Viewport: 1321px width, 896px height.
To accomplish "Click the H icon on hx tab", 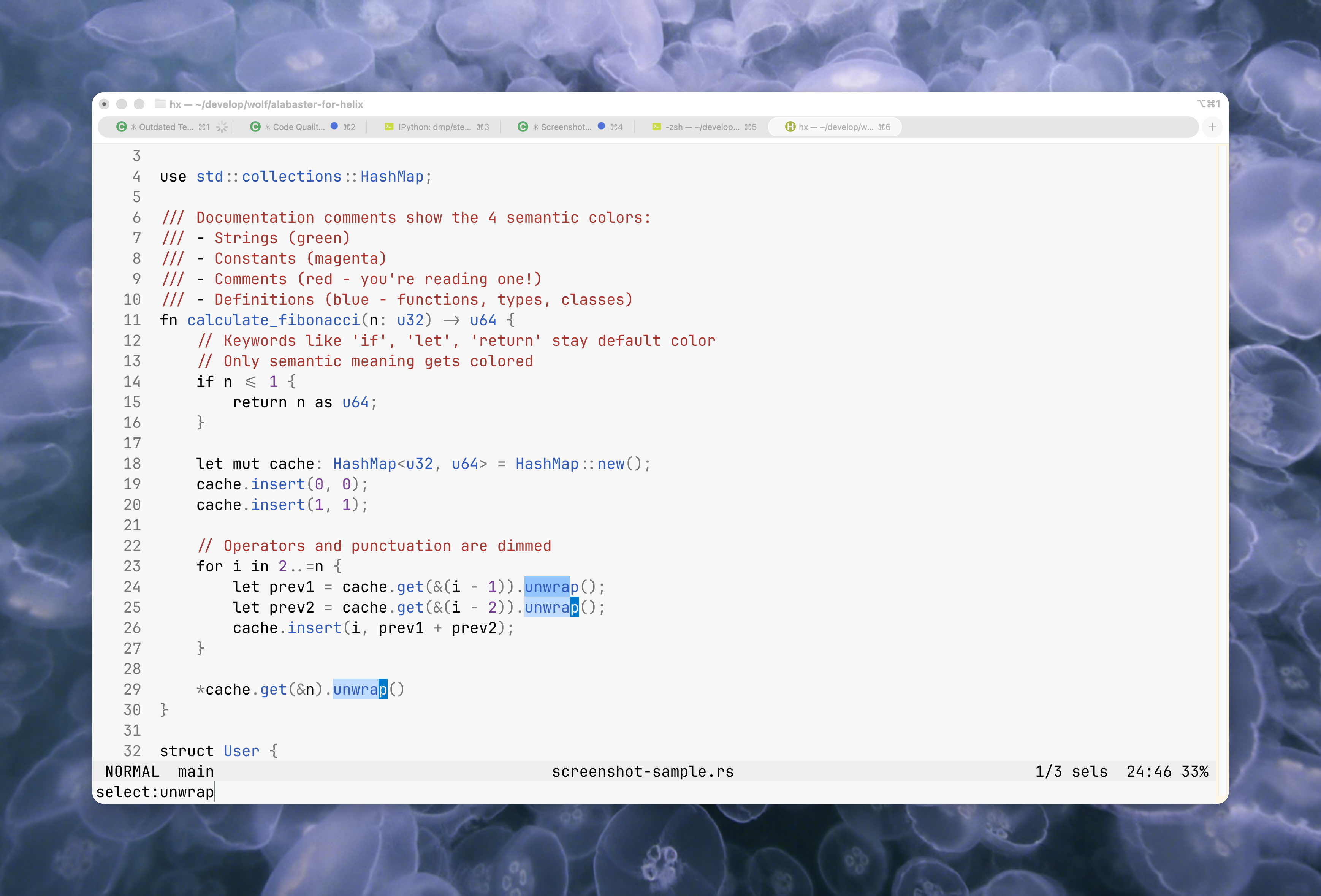I will pos(790,127).
